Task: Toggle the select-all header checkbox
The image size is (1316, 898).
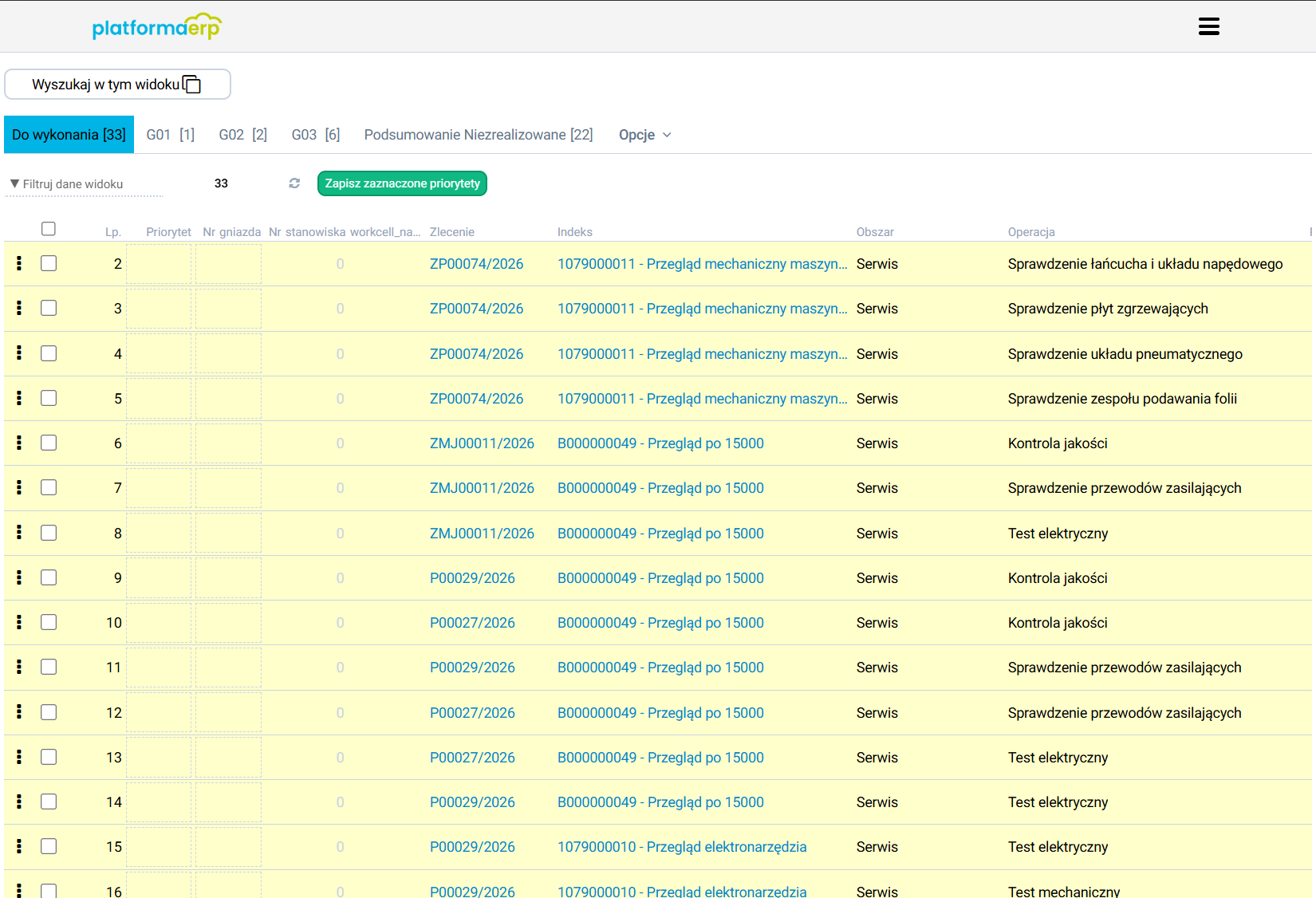Action: coord(49,229)
